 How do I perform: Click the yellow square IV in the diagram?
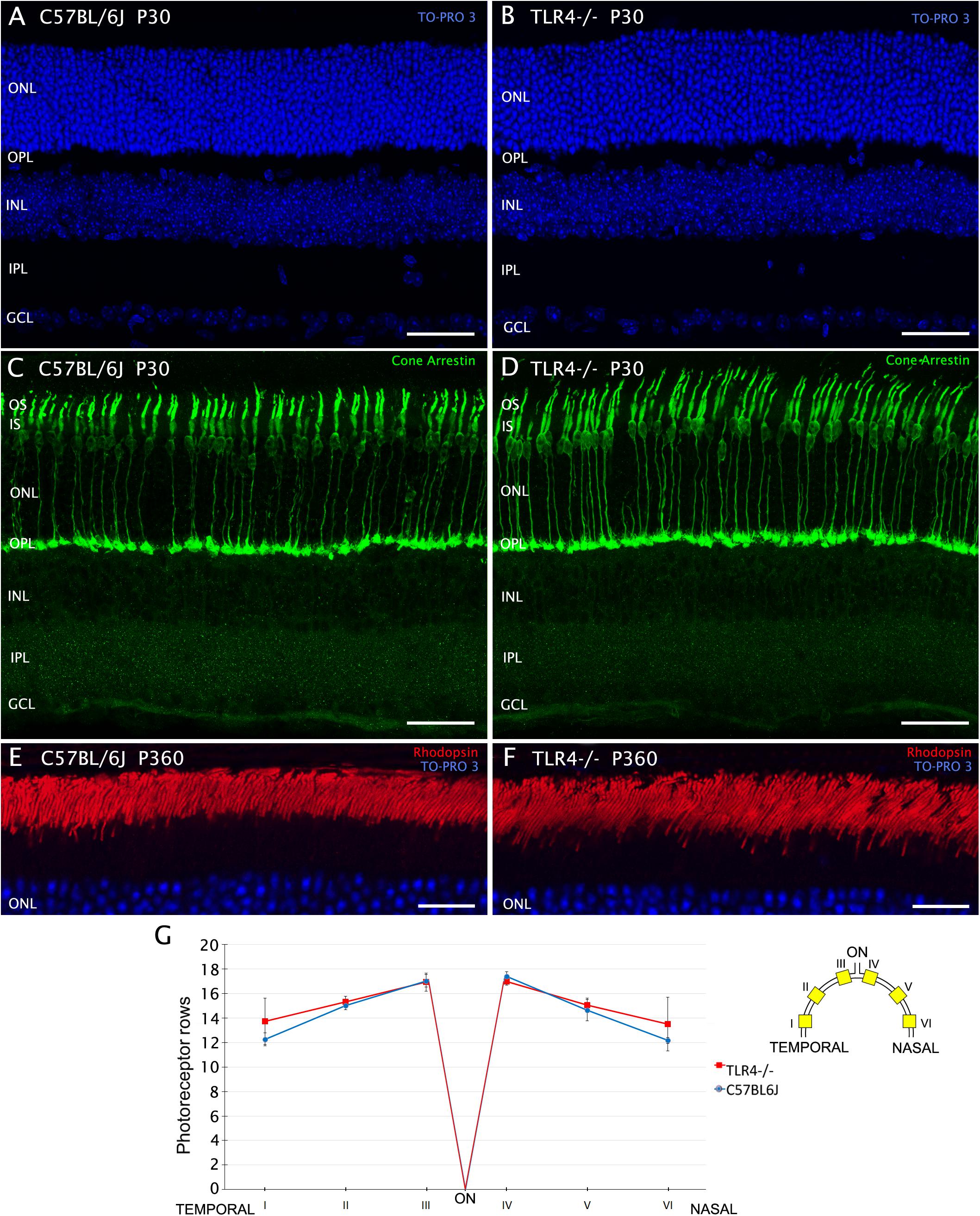coord(870,977)
